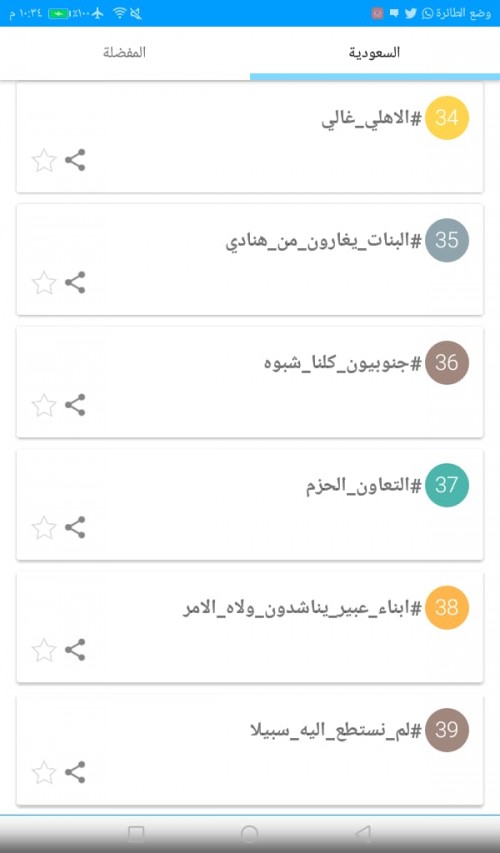Switch to المفضلة tab

pyautogui.click(x=125, y=53)
